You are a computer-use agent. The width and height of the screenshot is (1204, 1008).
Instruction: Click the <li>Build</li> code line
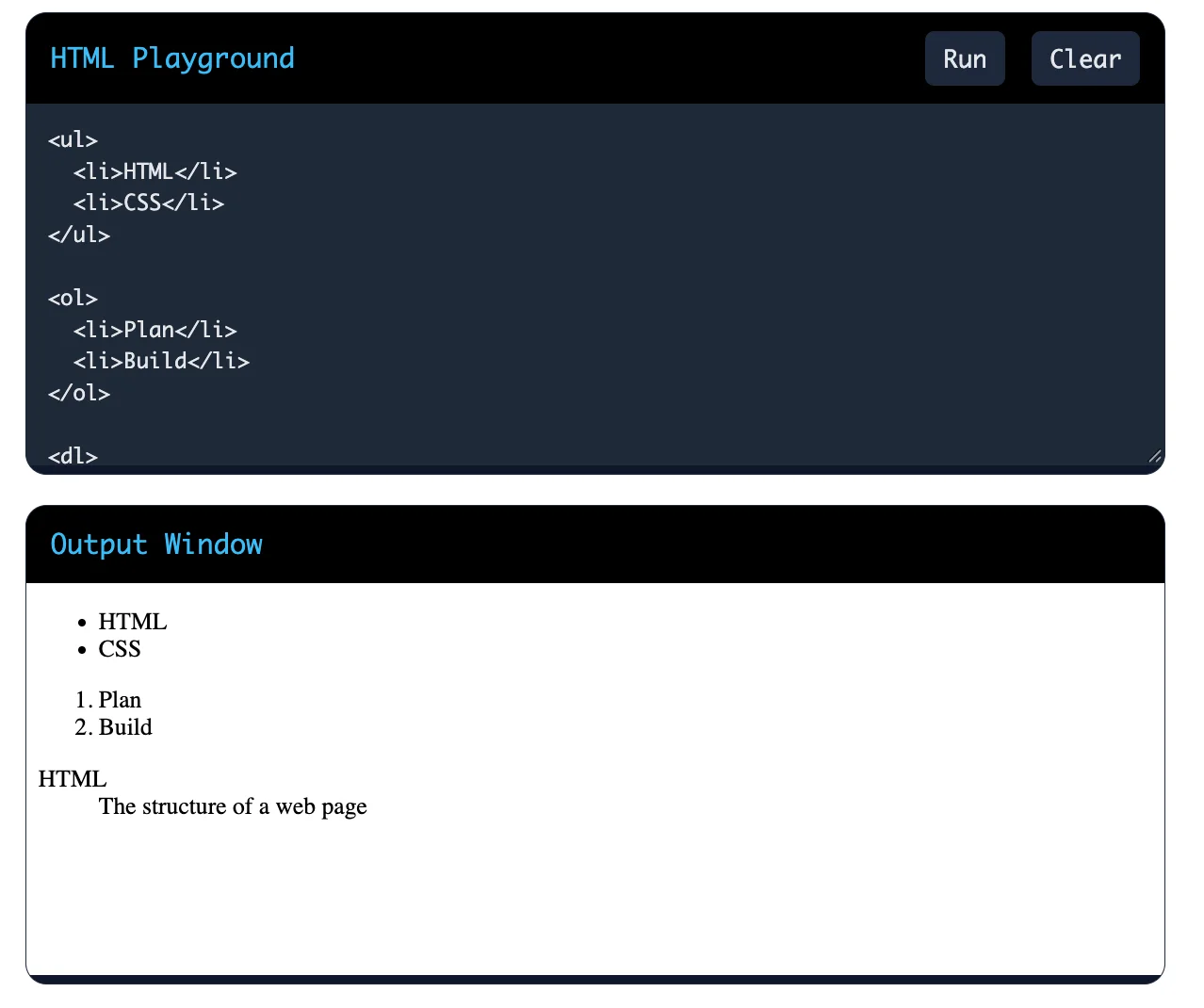(161, 362)
